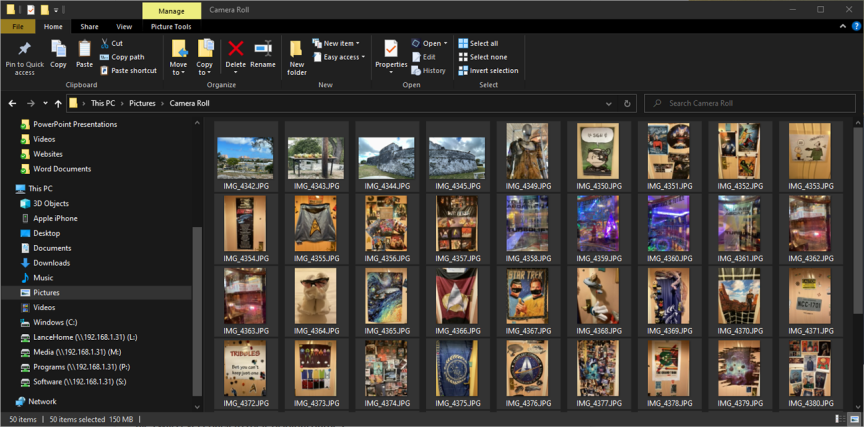Open Properties from the ribbon

391,48
